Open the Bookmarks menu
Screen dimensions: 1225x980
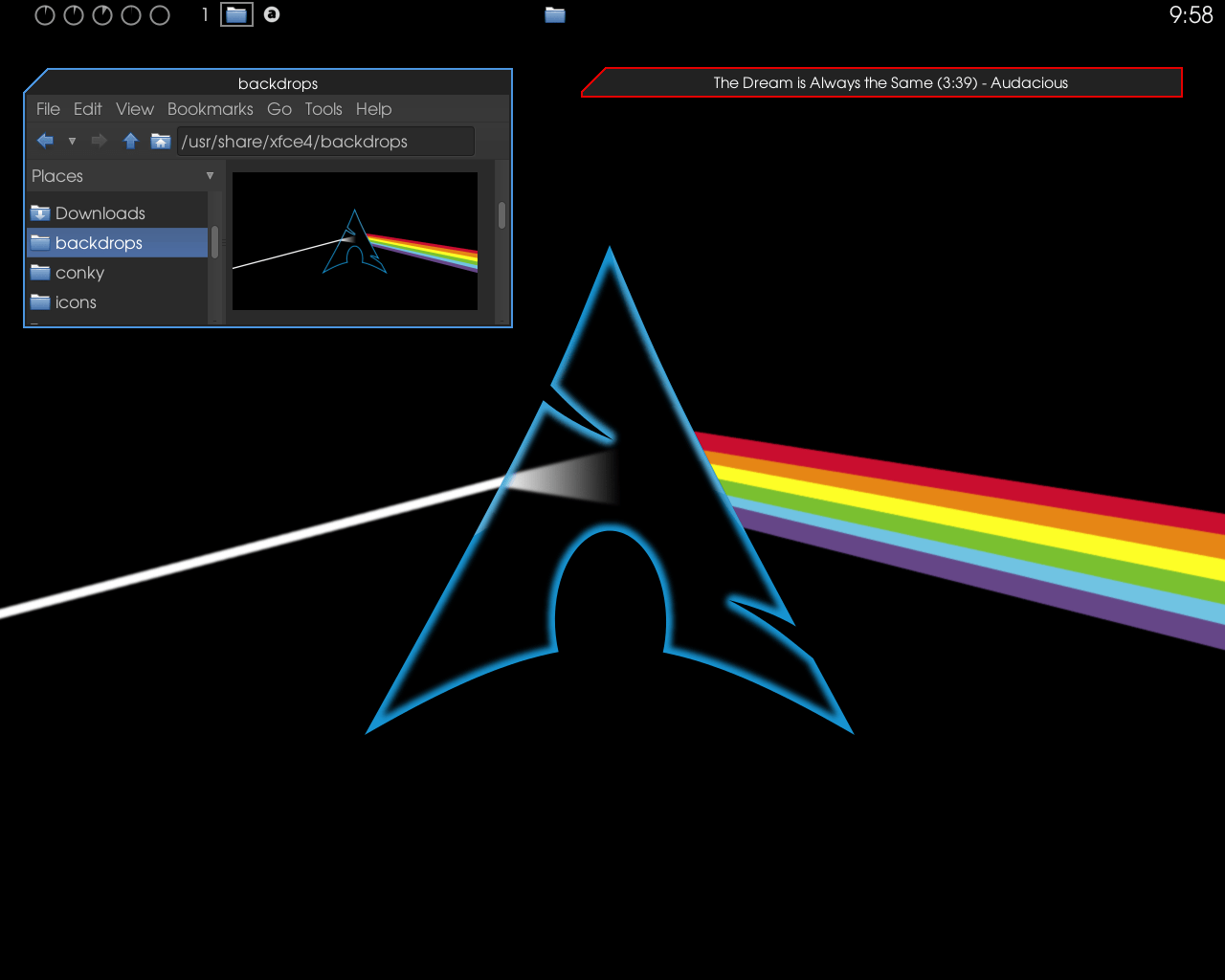click(210, 109)
